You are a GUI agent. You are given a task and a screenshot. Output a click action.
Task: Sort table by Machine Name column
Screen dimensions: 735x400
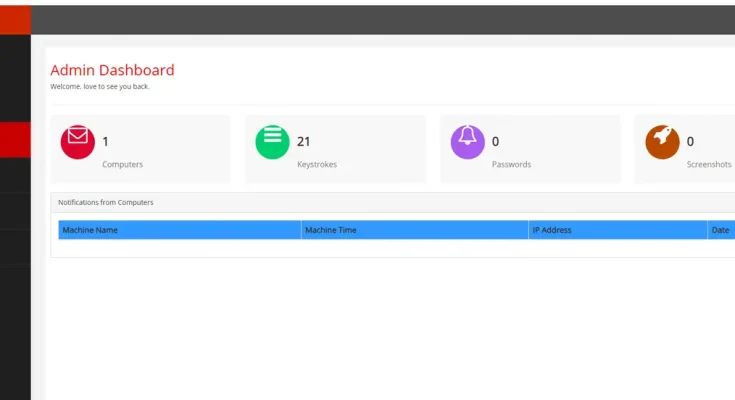[x=90, y=230]
